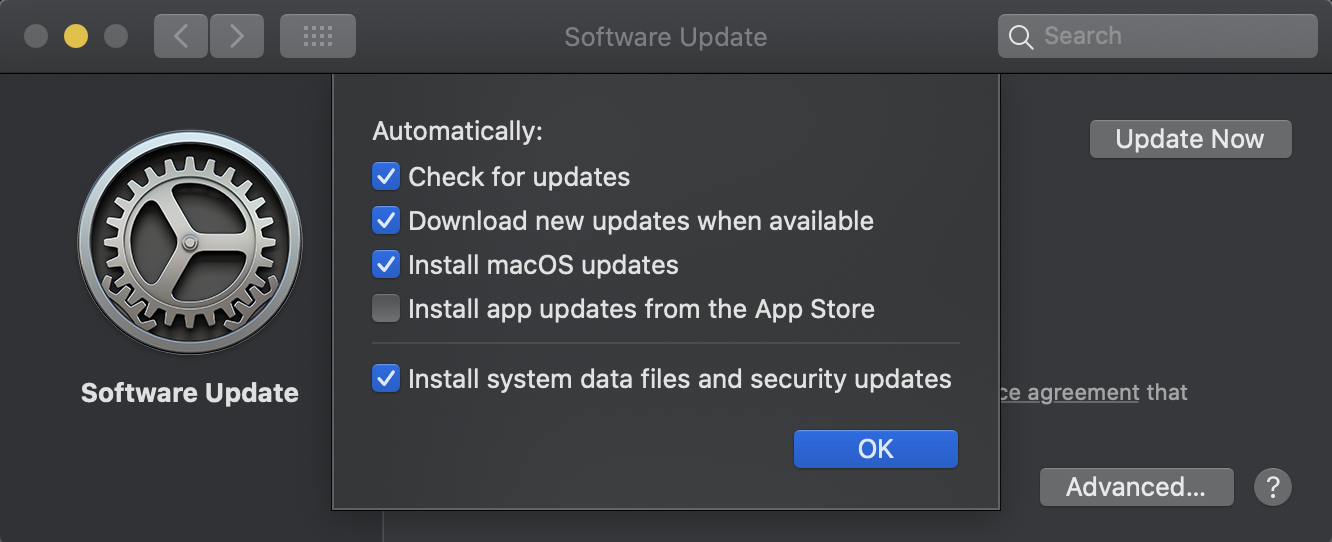1332x542 pixels.
Task: Uncheck Install system data files and security updates
Action: pos(386,379)
